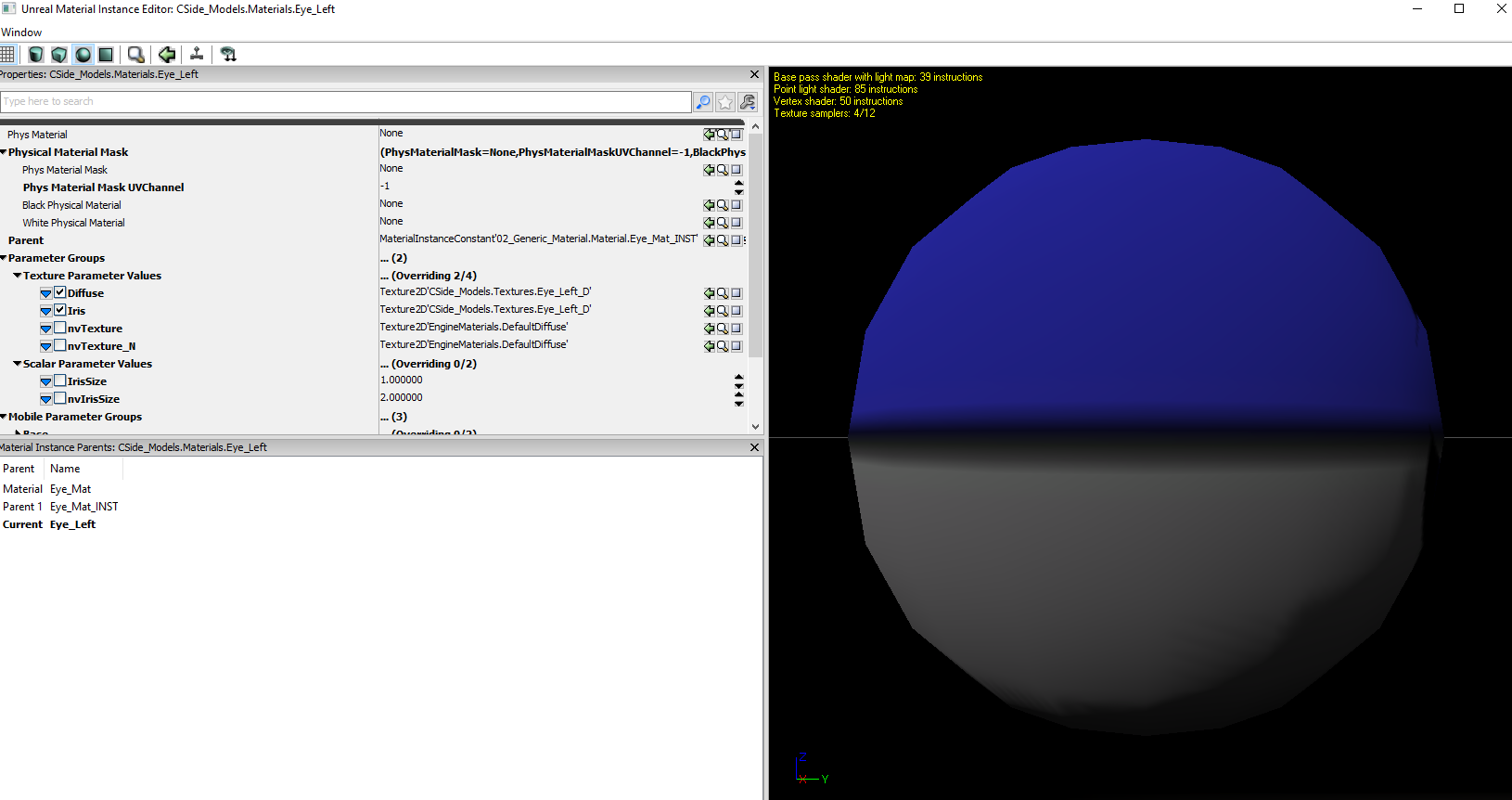The width and height of the screenshot is (1512, 800).
Task: Click the square icon on the nvTexture_N row
Action: (737, 346)
